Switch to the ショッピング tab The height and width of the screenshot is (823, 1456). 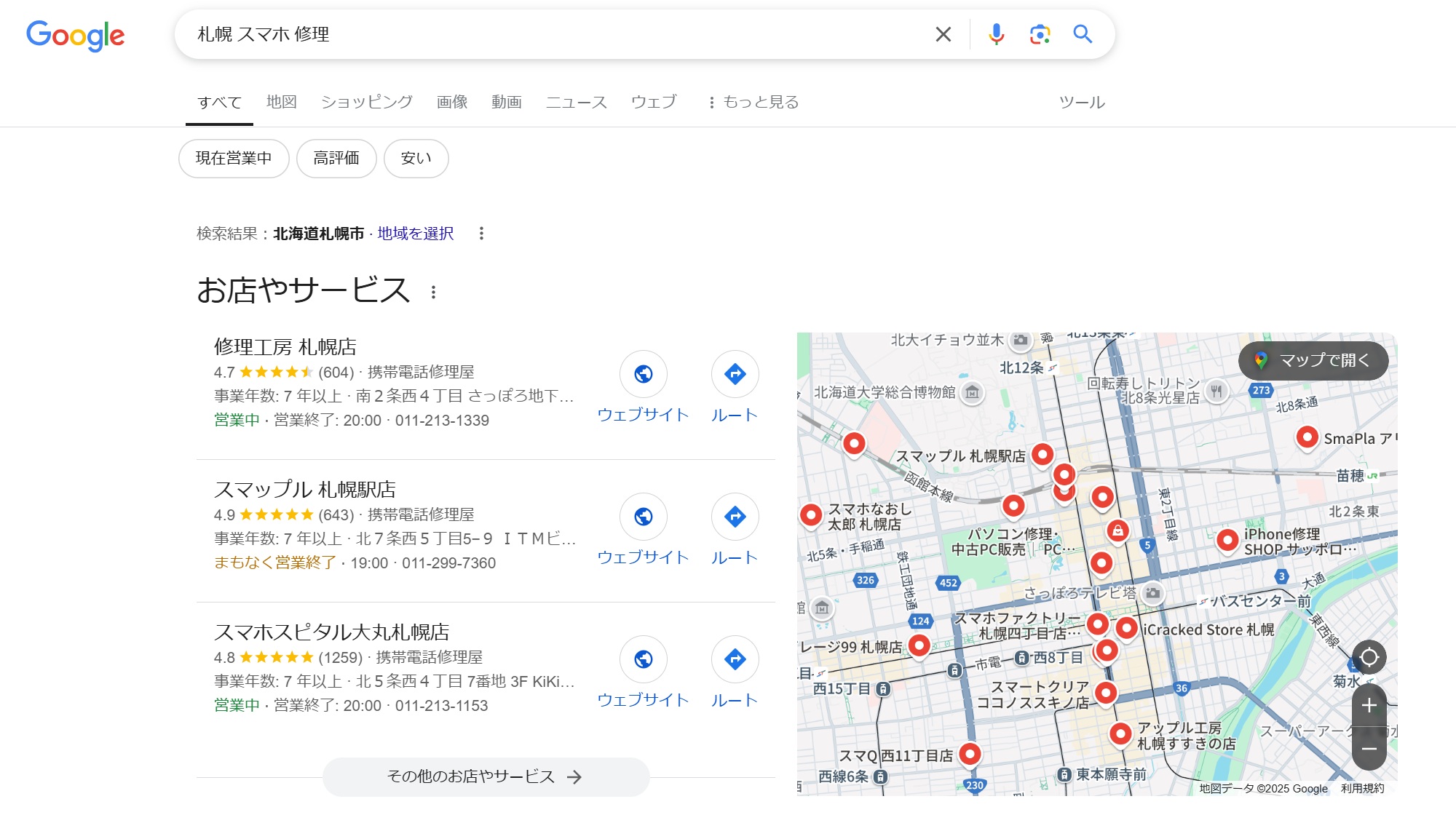[x=366, y=103]
